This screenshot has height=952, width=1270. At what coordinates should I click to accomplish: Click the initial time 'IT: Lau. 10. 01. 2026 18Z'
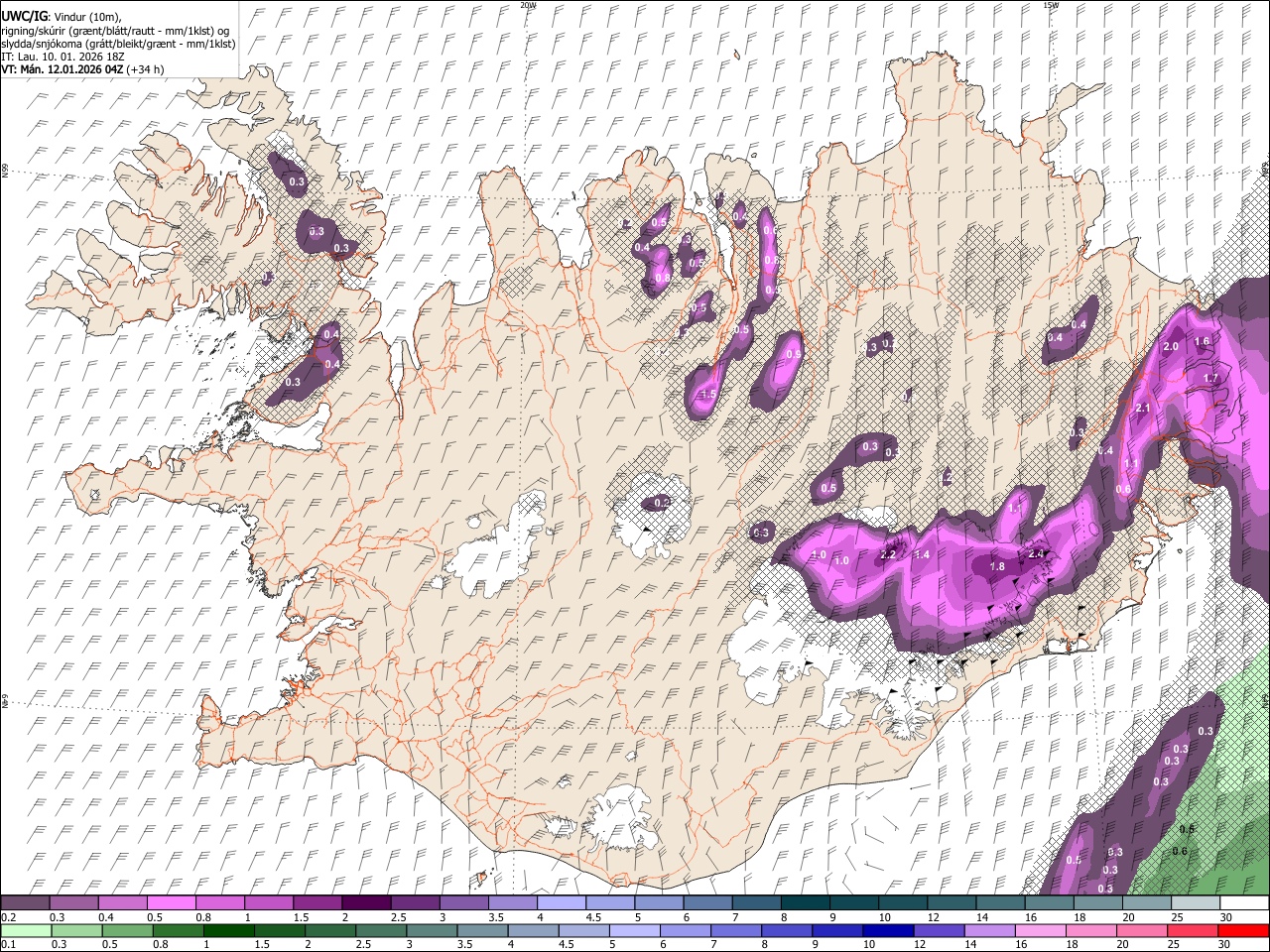pyautogui.click(x=62, y=57)
